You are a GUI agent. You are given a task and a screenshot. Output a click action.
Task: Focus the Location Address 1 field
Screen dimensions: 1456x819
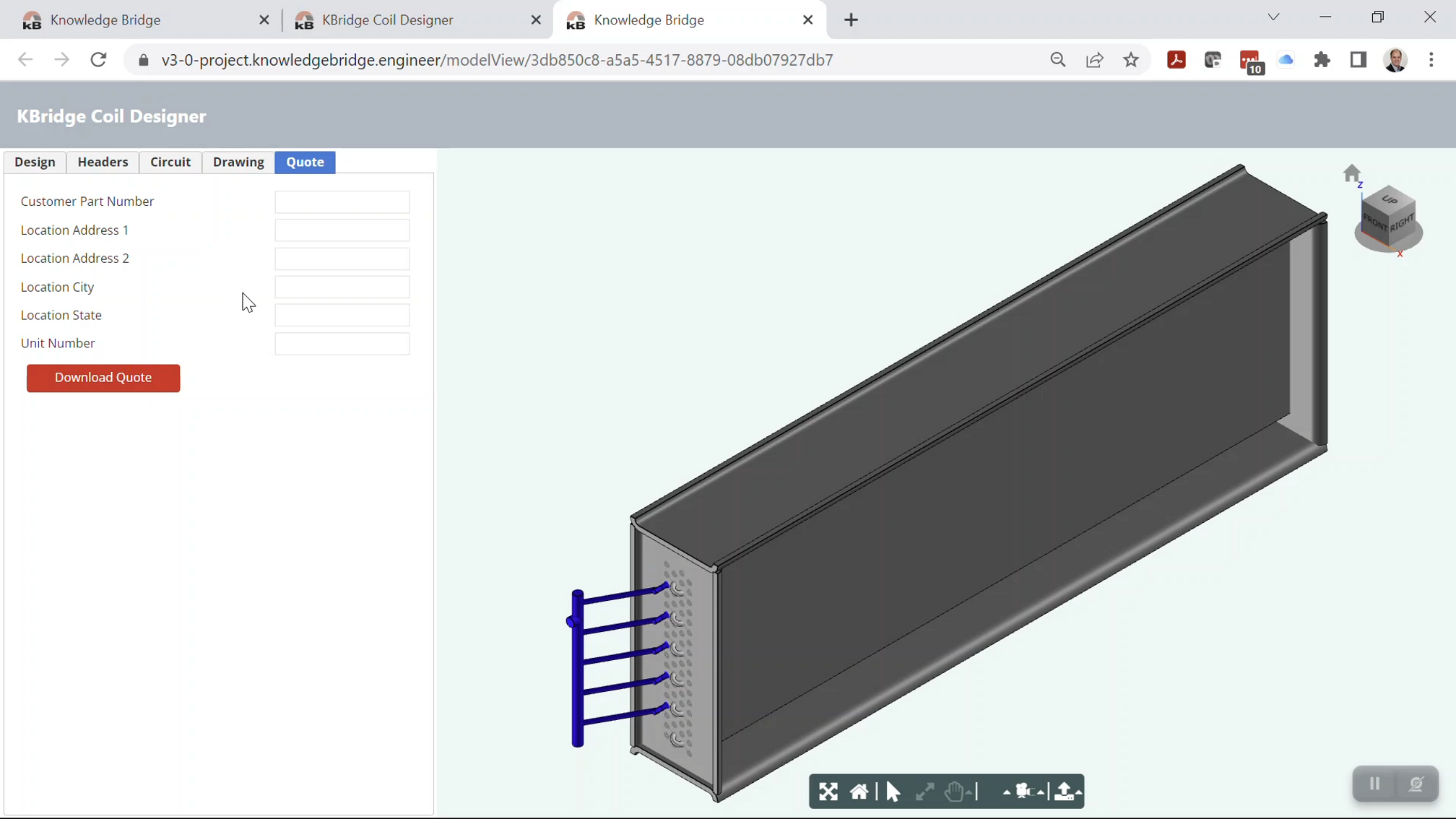coord(342,230)
